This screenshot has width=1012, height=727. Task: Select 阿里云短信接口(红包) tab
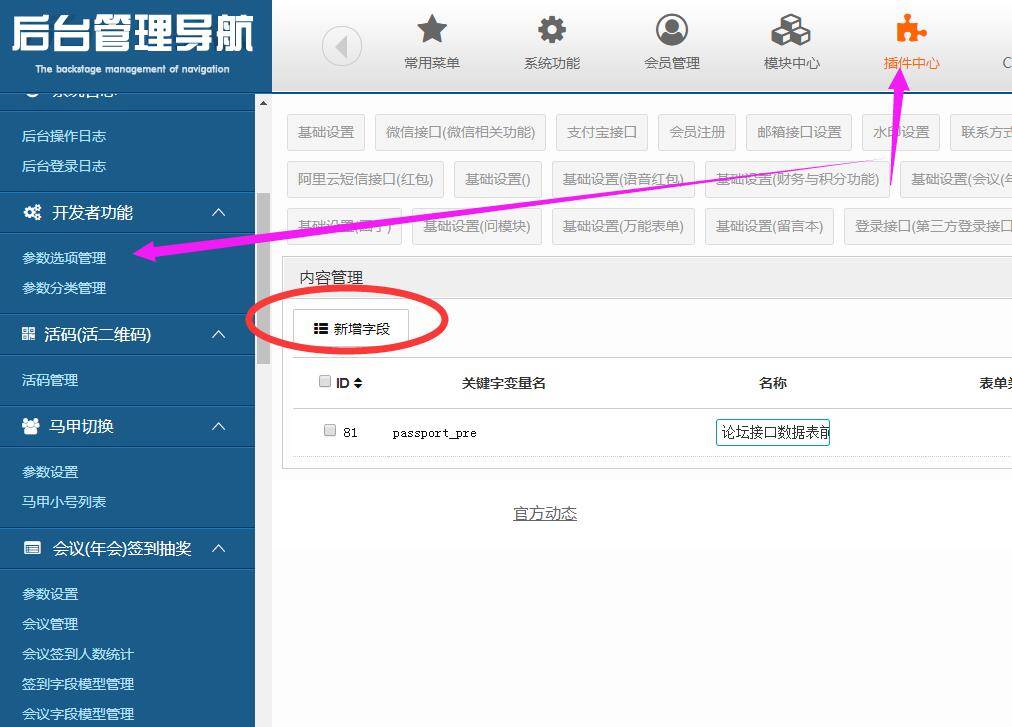[365, 179]
